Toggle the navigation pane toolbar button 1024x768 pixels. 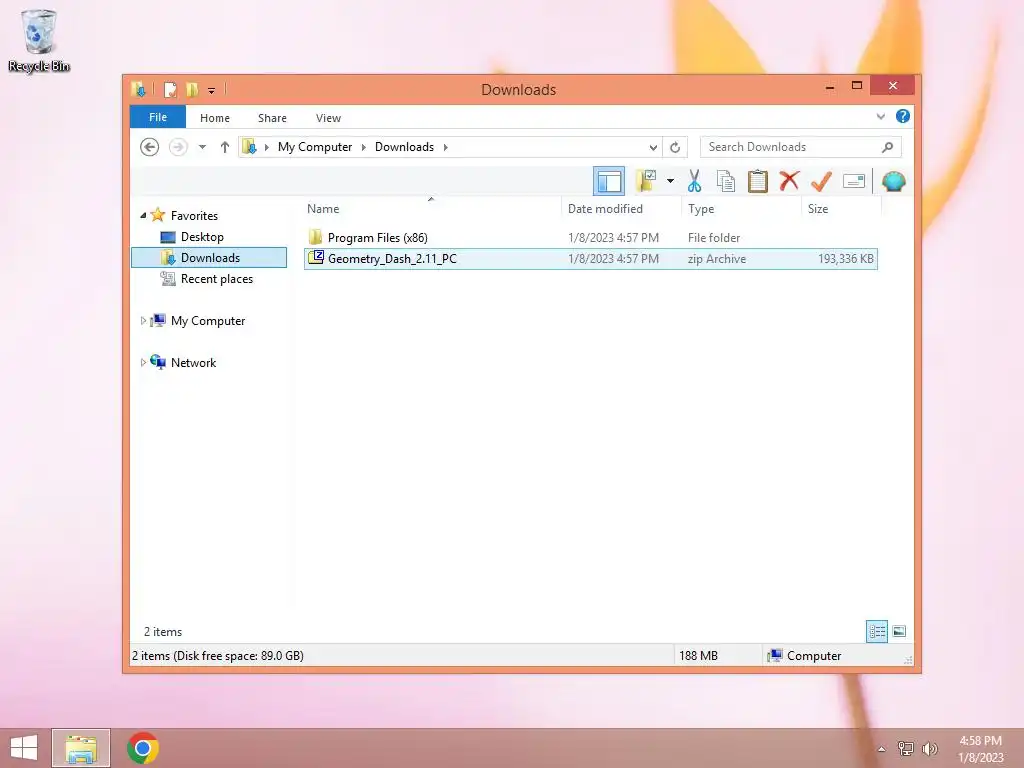coord(609,182)
